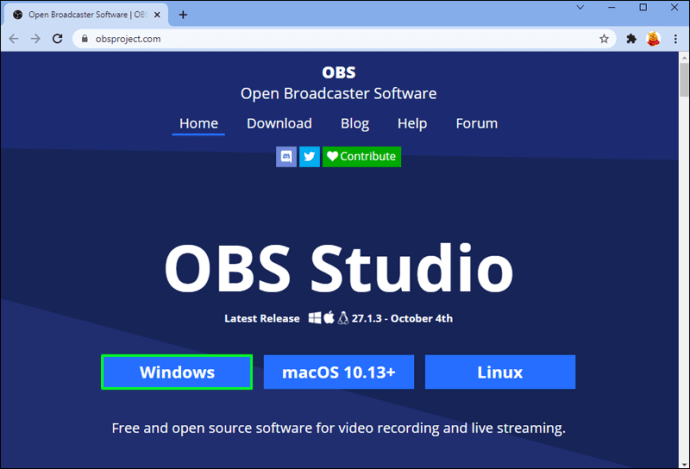This screenshot has width=690, height=469.
Task: Open the Chrome profile avatar
Action: (653, 39)
